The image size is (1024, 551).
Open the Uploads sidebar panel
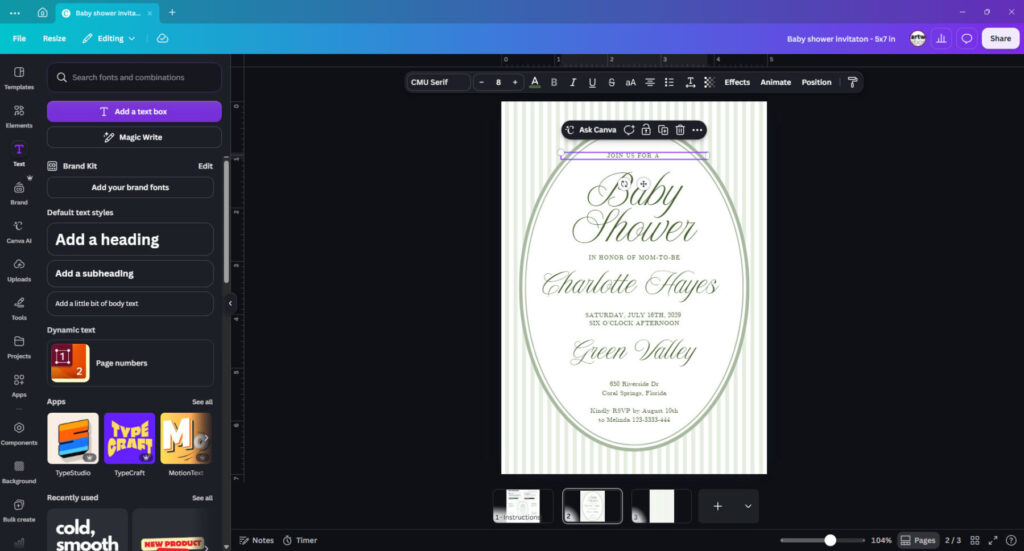click(19, 270)
